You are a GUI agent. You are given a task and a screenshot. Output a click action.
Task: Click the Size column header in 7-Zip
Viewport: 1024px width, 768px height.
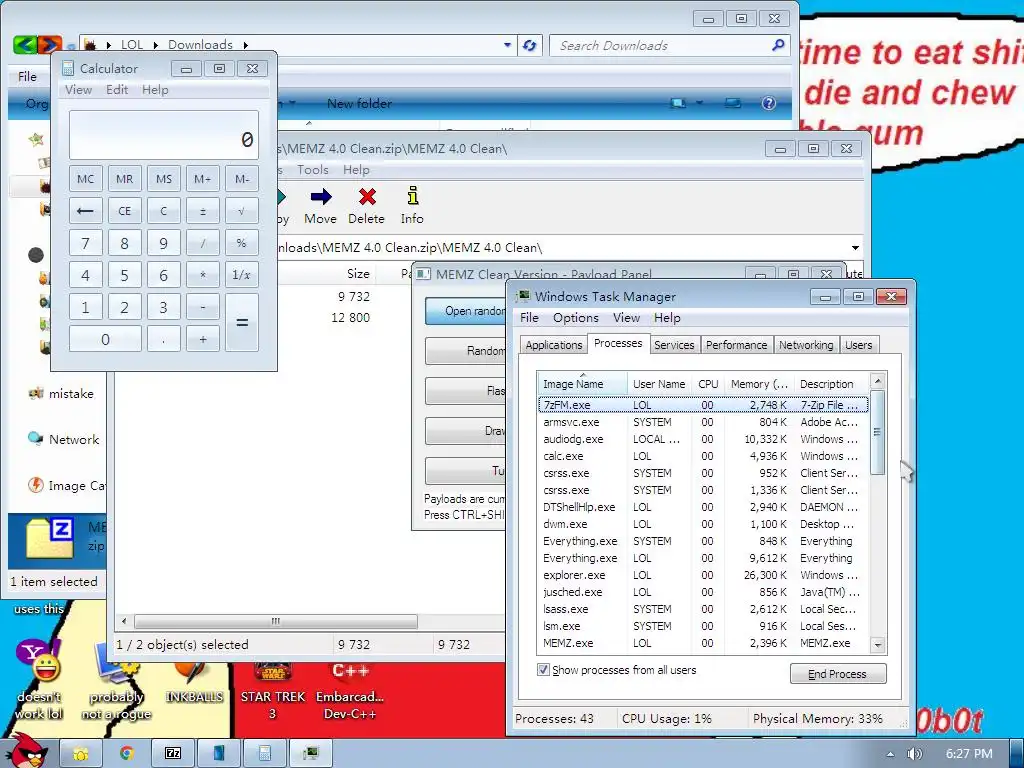coord(358,274)
